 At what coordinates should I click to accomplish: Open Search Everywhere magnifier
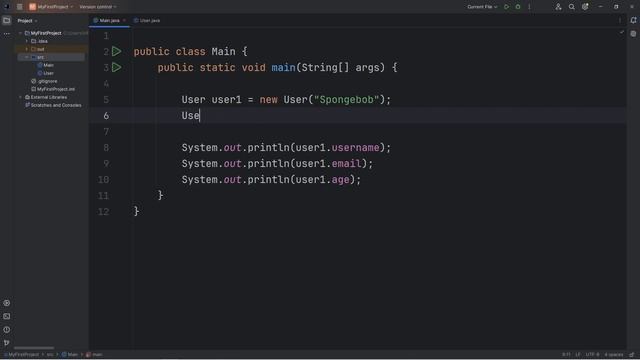pyautogui.click(x=571, y=7)
